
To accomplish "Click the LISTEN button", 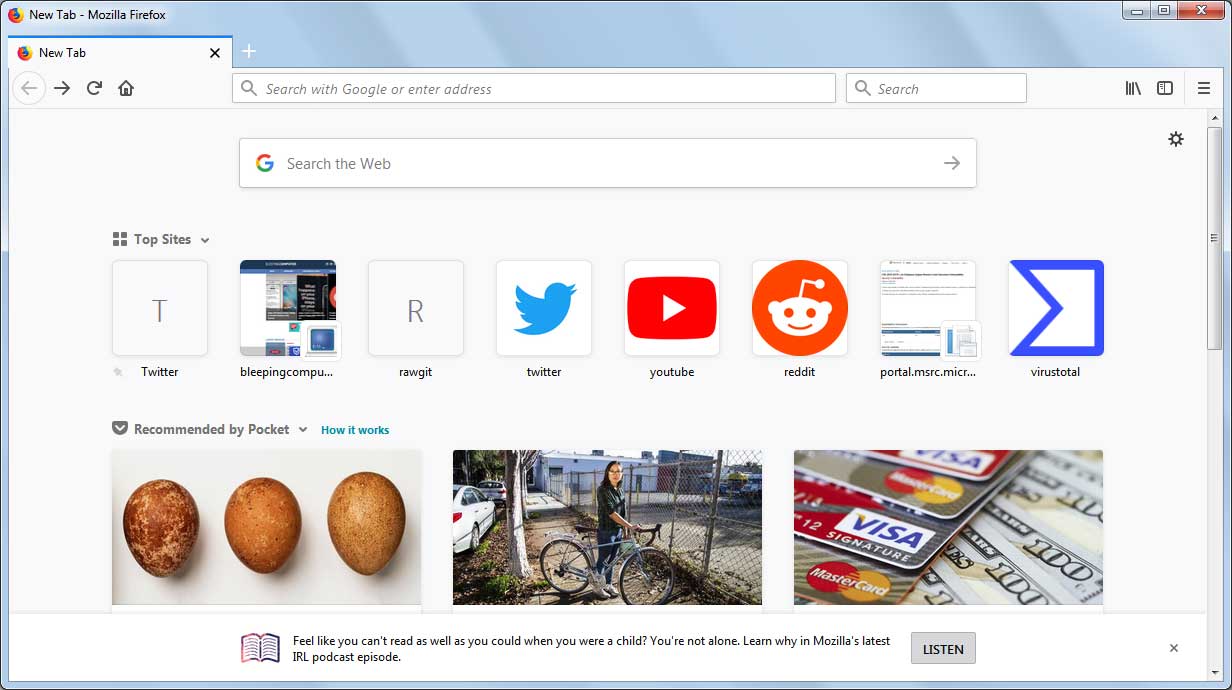I will tap(943, 648).
